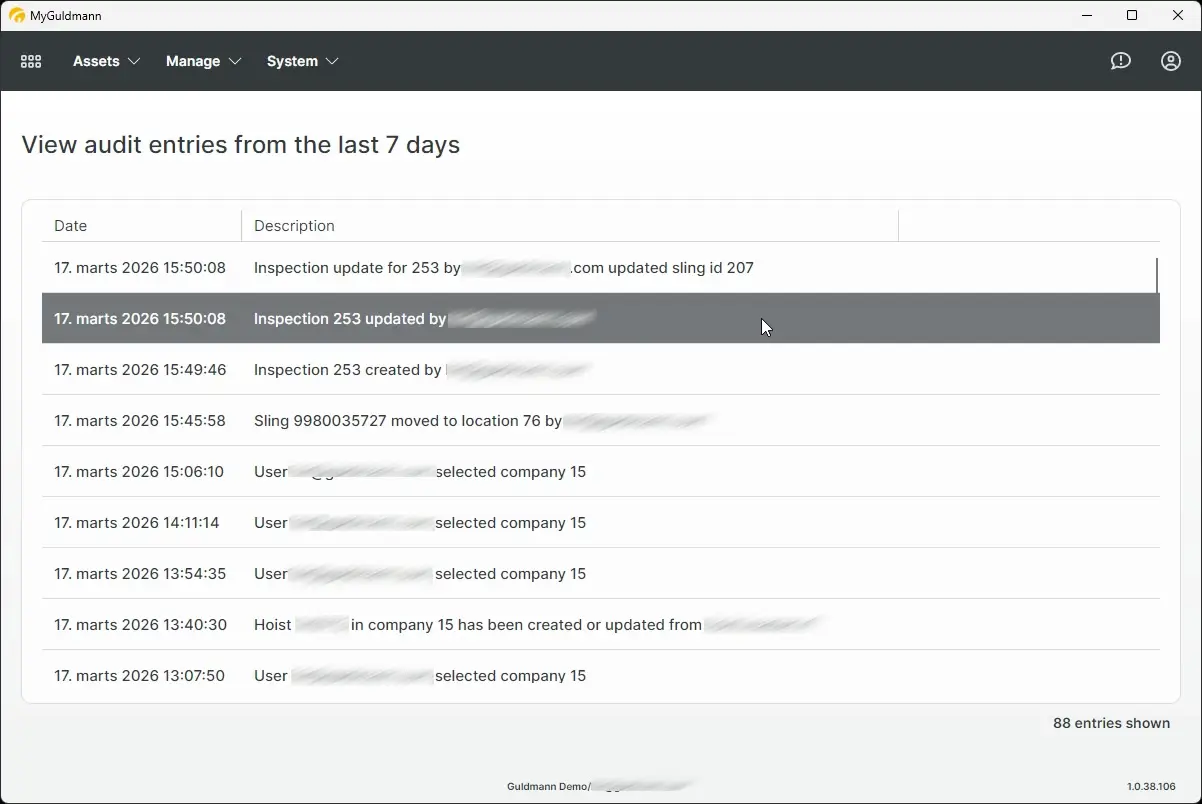
Task: Sort entries by the Date column header
Action: 70,226
